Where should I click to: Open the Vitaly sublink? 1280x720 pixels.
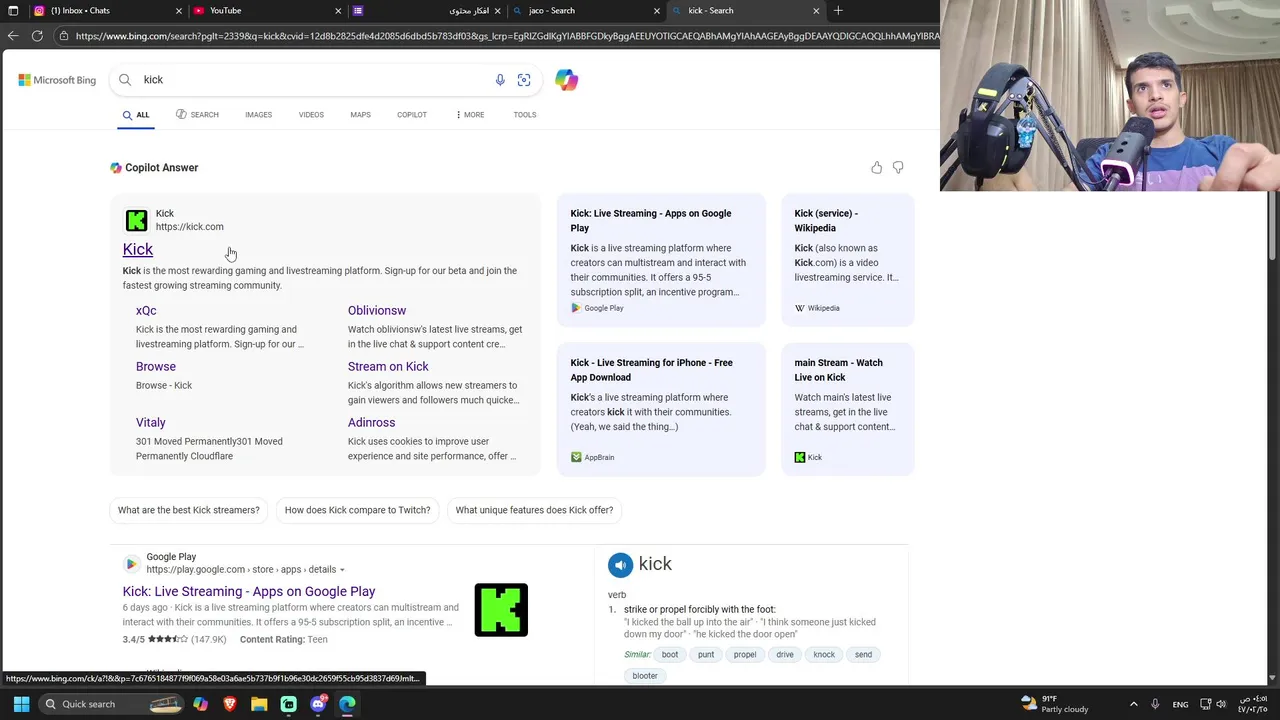pyautogui.click(x=151, y=423)
